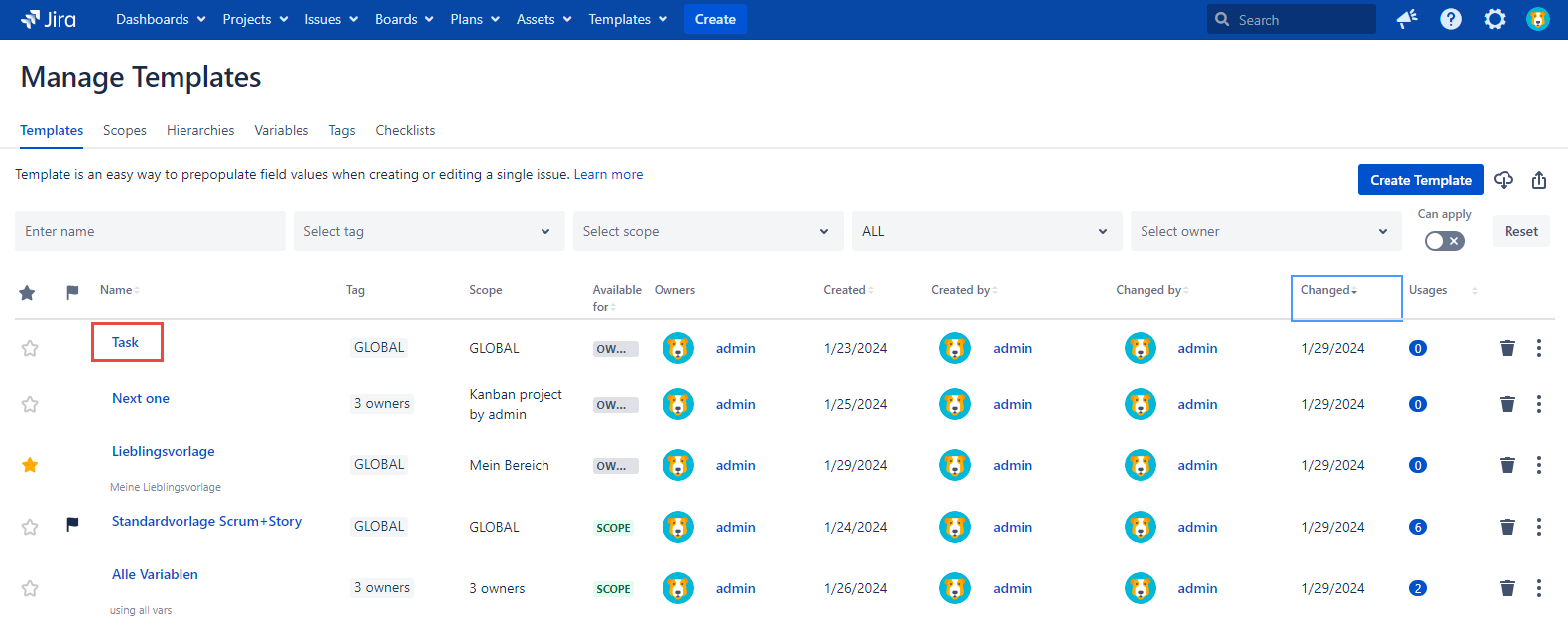Click the Create Template button
Viewport: 1568px width, 631px height.
pos(1419,180)
